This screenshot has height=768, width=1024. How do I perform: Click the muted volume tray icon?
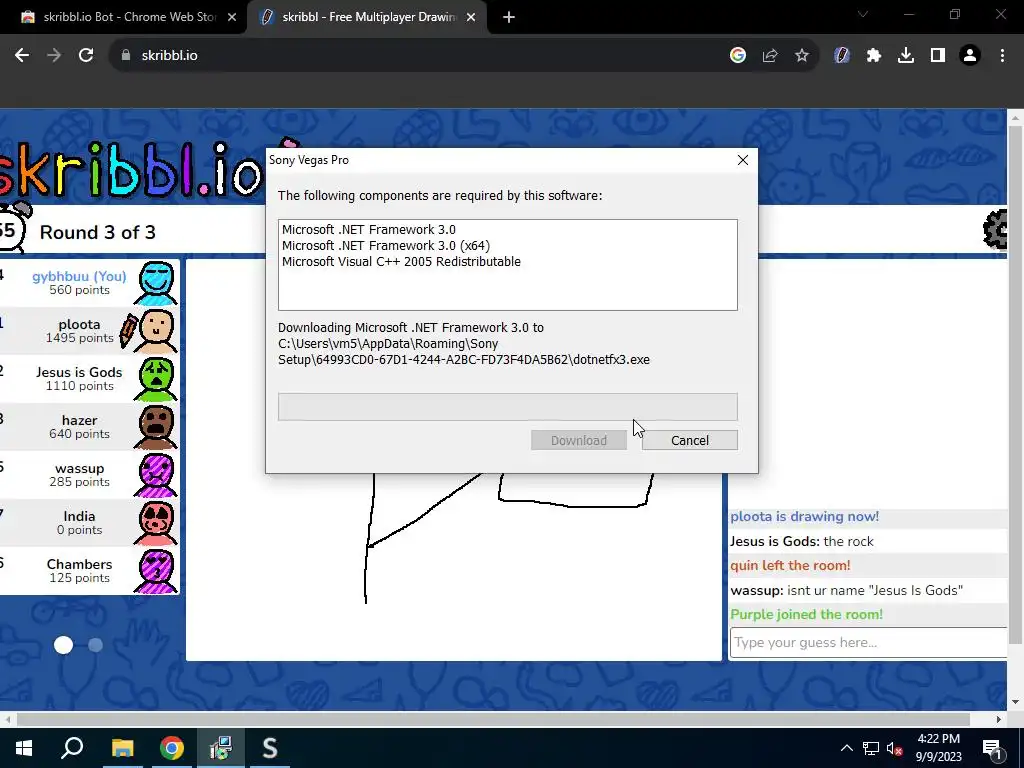pos(895,748)
